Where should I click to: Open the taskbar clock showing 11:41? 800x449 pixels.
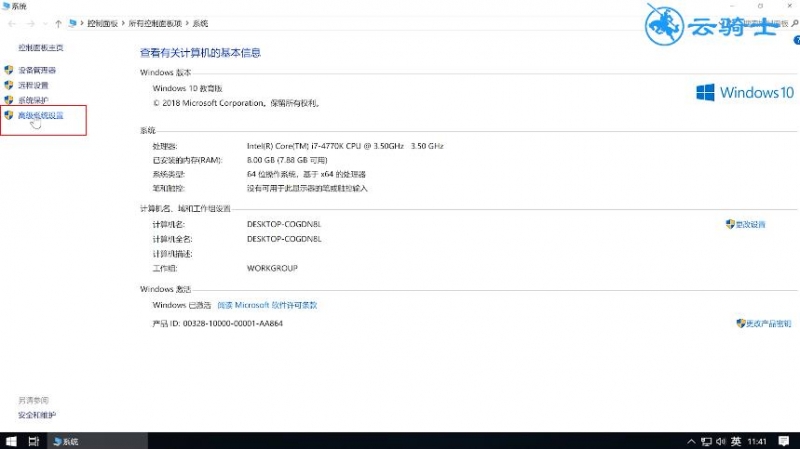(x=757, y=441)
